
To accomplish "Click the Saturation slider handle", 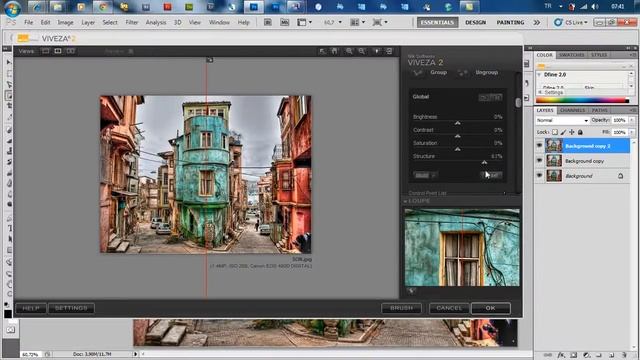I will pyautogui.click(x=458, y=149).
